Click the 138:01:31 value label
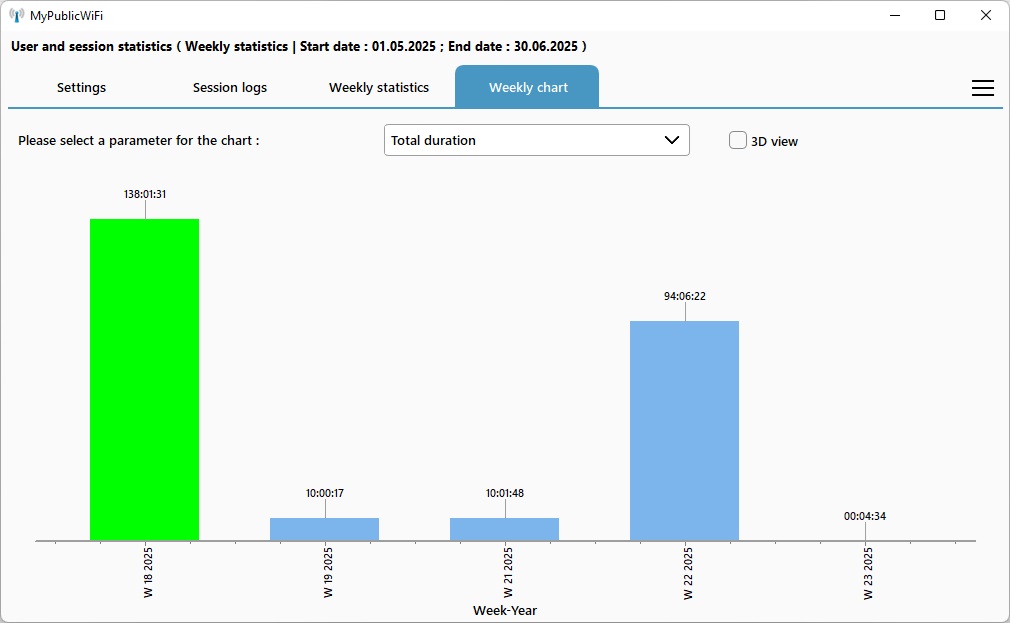The height and width of the screenshot is (623, 1010). 145,194
